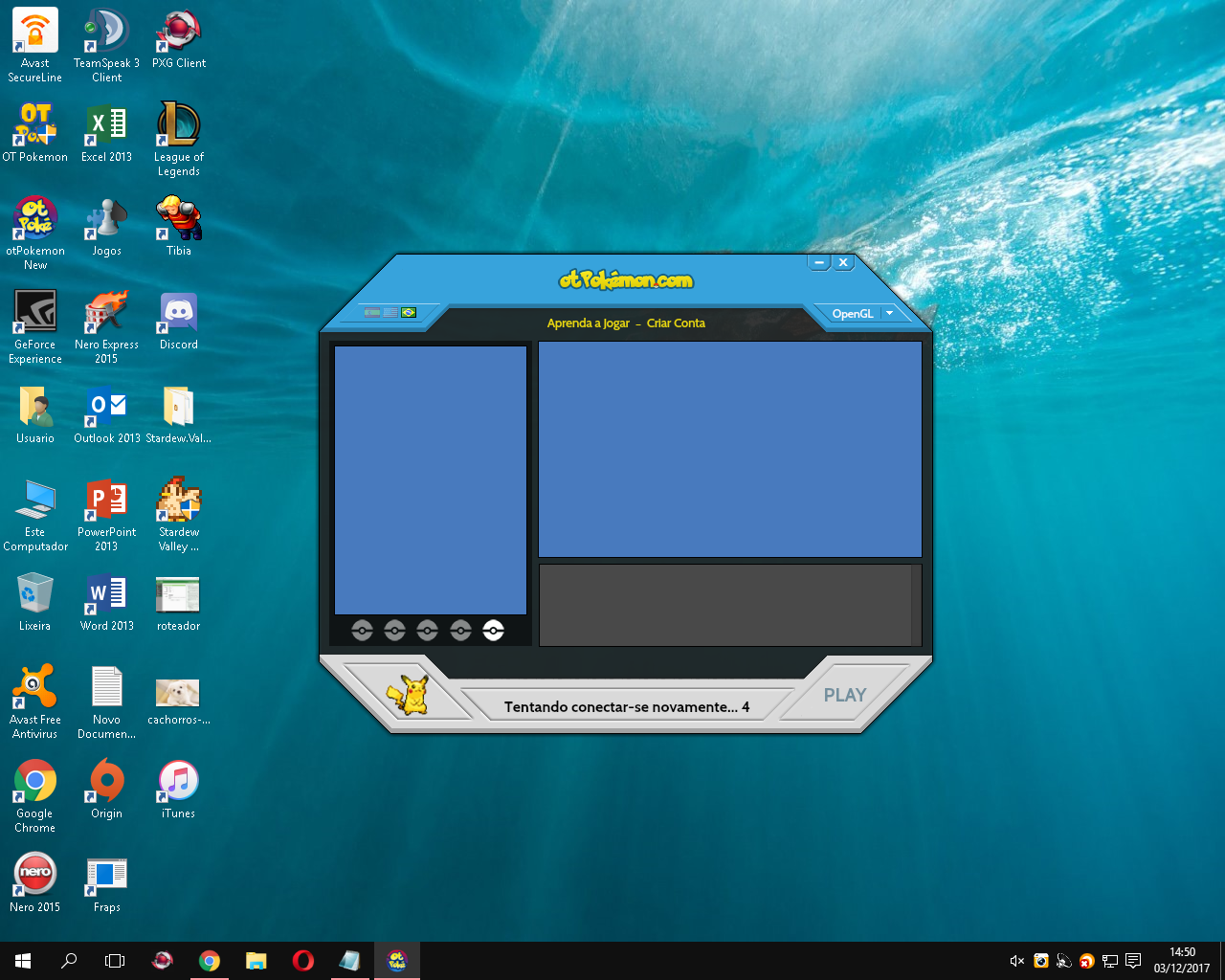Open network icon in system tray
Screen dimensions: 1225x980
tap(1110, 961)
